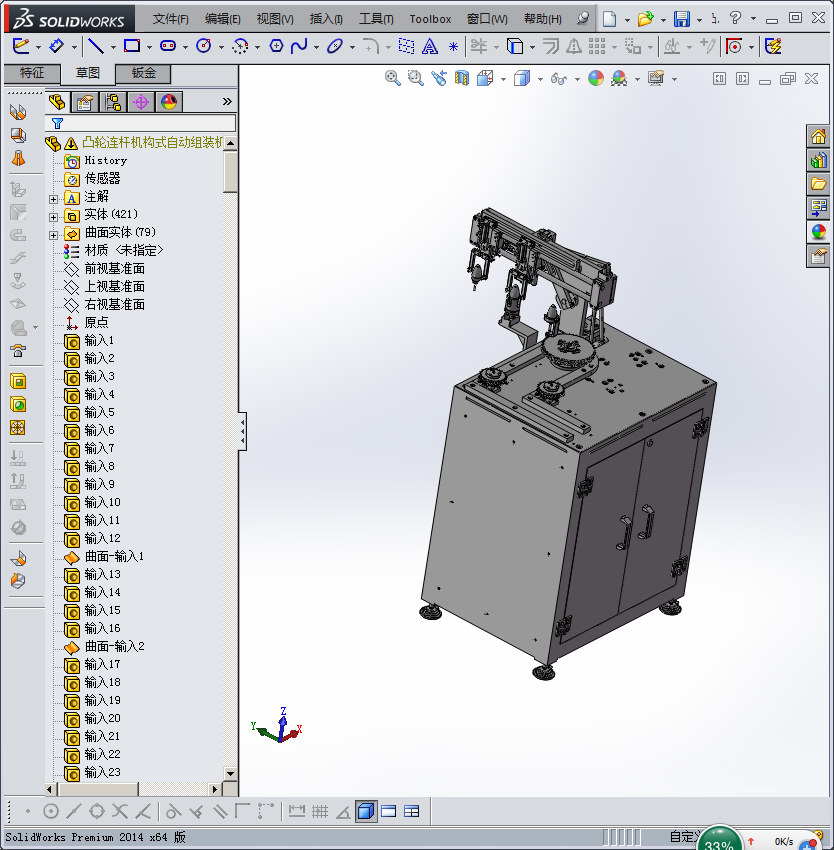Click the Previous View icon
This screenshot has width=834, height=850.
point(439,79)
